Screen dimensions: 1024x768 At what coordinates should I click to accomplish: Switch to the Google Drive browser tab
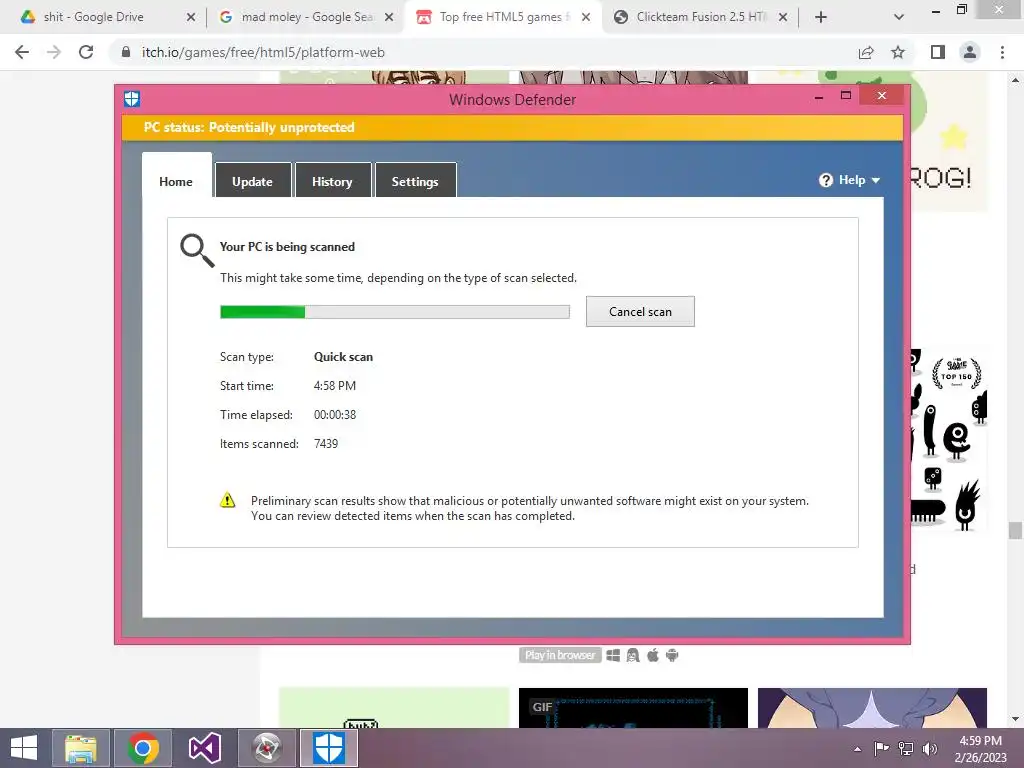104,17
